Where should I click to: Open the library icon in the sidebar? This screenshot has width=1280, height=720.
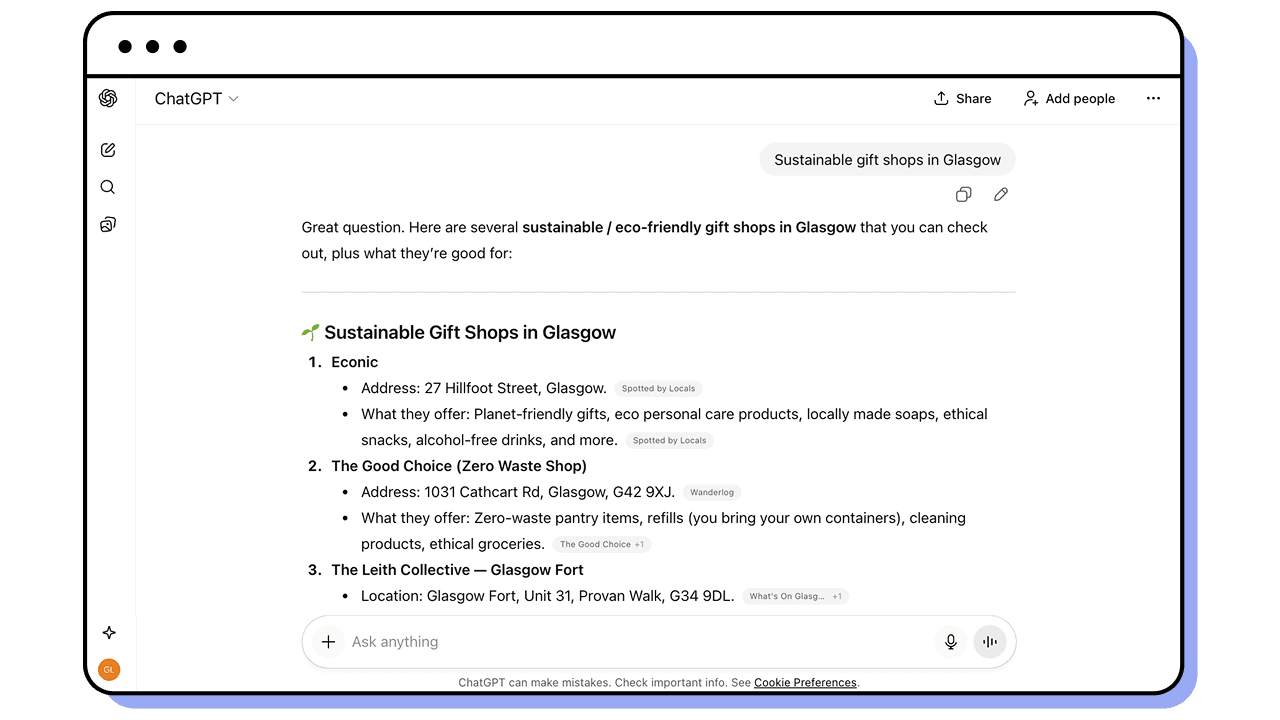108,224
